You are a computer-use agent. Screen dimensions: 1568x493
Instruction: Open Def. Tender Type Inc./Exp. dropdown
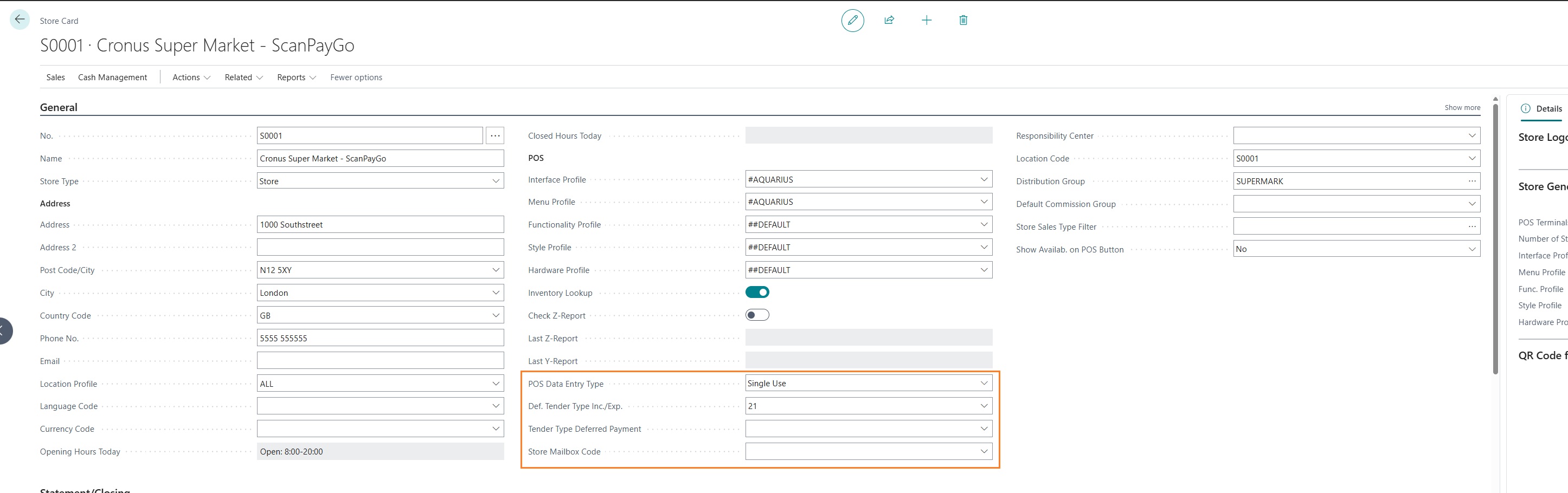pyautogui.click(x=984, y=406)
